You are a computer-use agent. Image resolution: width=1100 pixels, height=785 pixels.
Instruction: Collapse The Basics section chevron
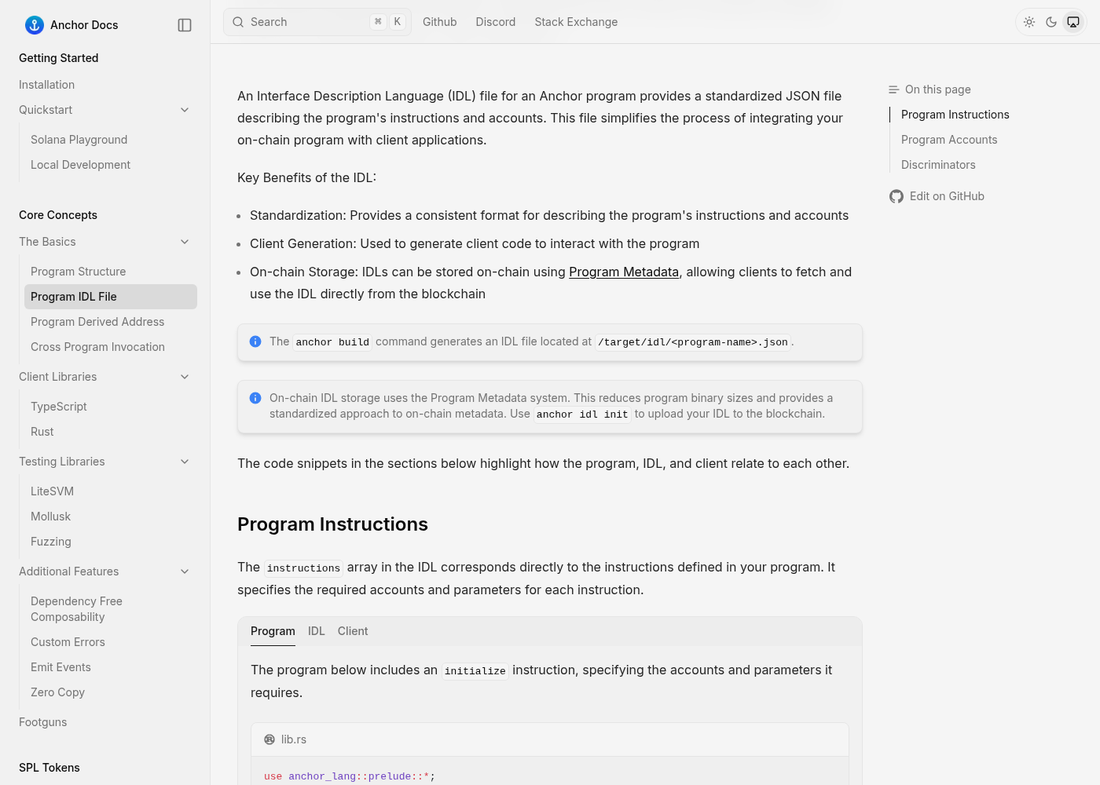(x=185, y=241)
